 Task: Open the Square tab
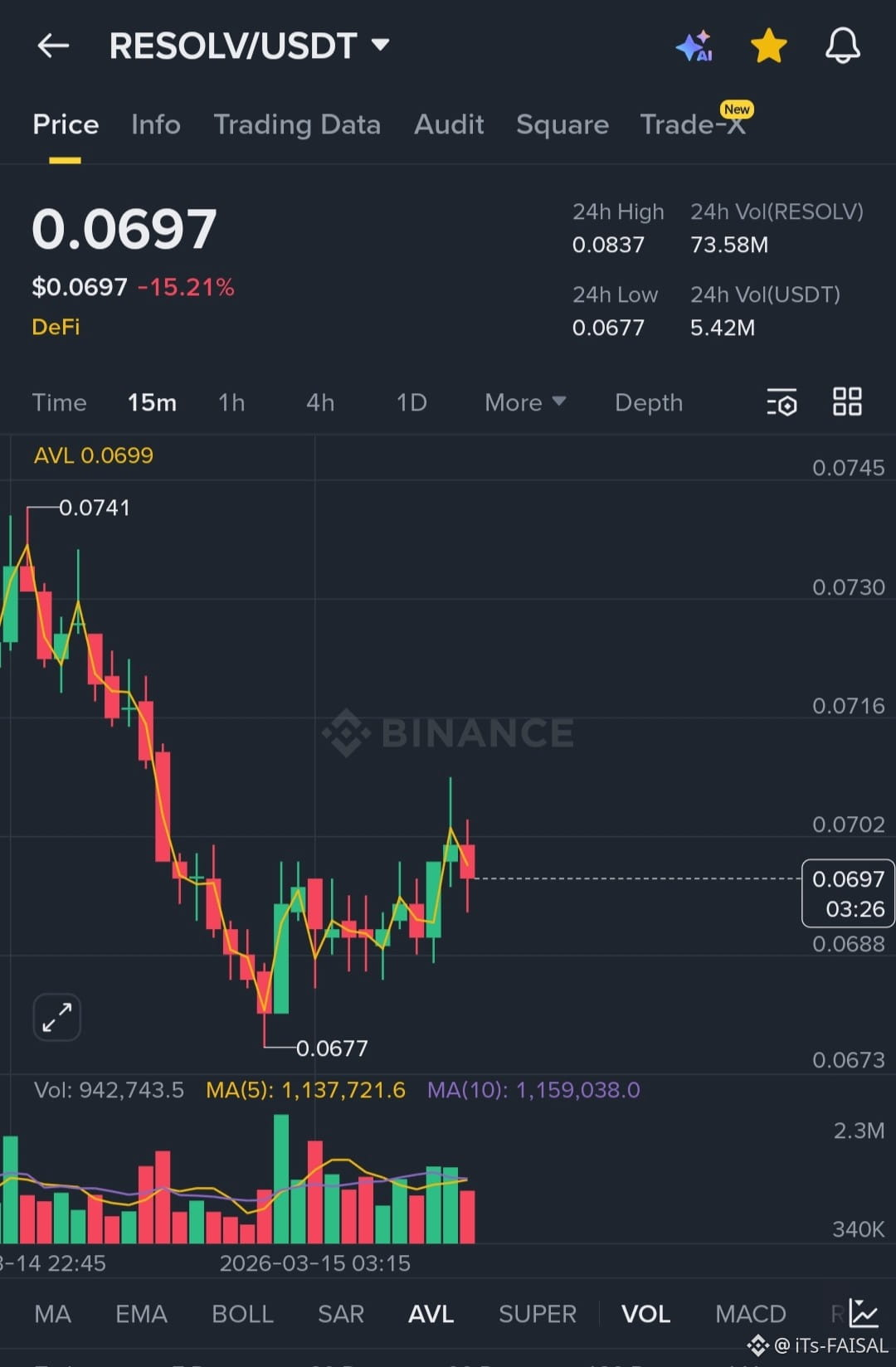(x=562, y=124)
